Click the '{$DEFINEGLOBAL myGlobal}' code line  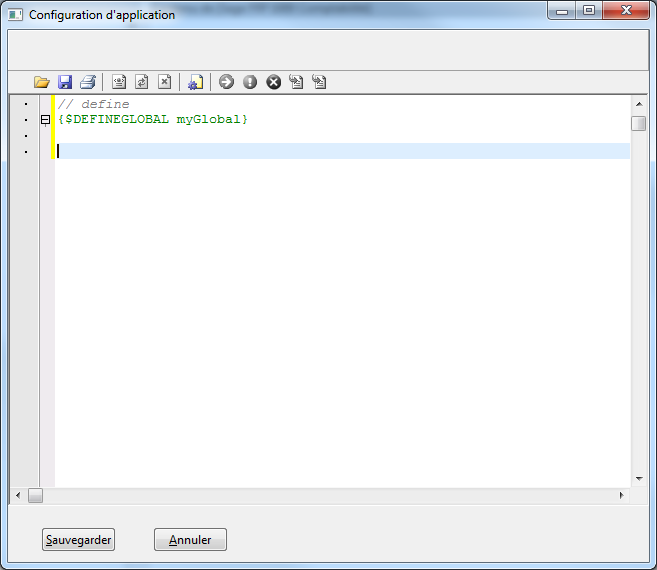[153, 119]
